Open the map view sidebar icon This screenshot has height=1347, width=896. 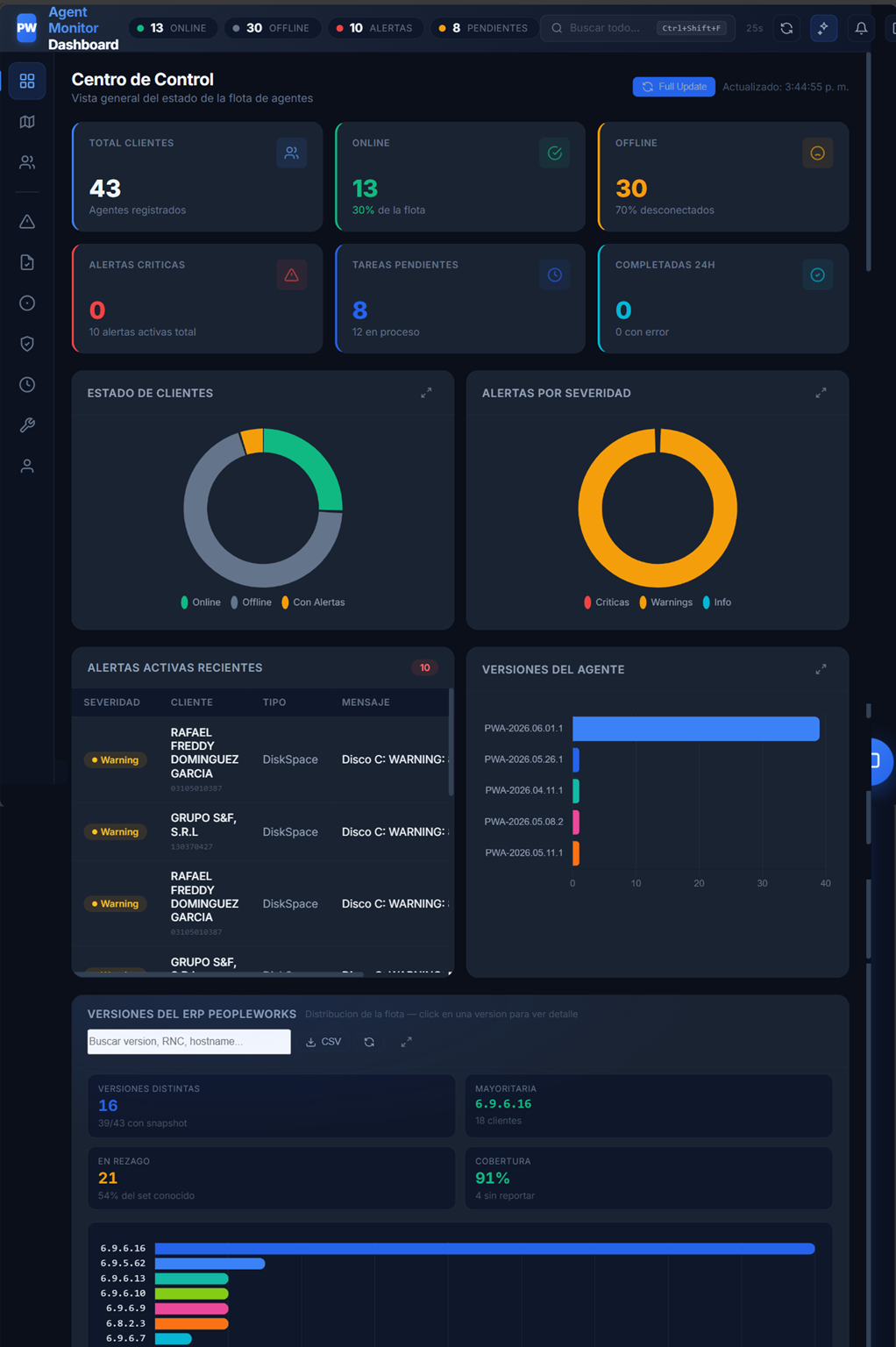pos(27,122)
